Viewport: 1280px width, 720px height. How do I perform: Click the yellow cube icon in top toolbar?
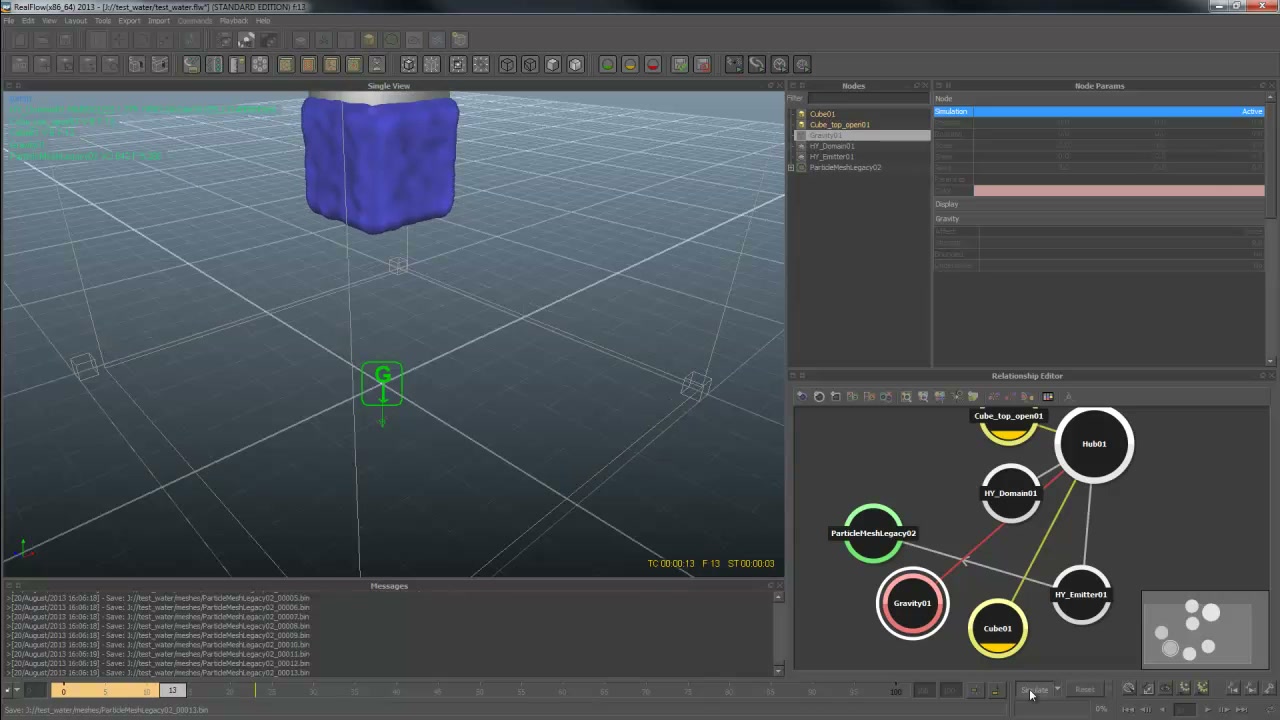pos(369,40)
